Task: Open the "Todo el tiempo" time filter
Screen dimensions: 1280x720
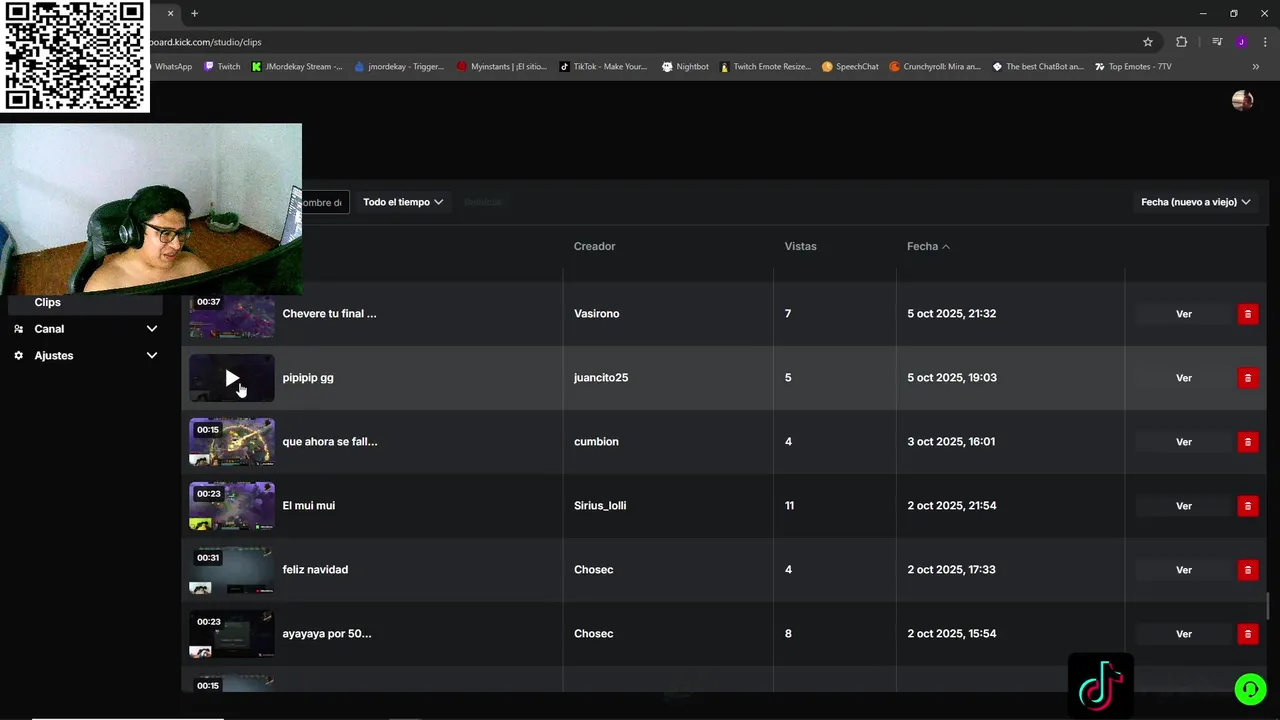Action: [402, 202]
